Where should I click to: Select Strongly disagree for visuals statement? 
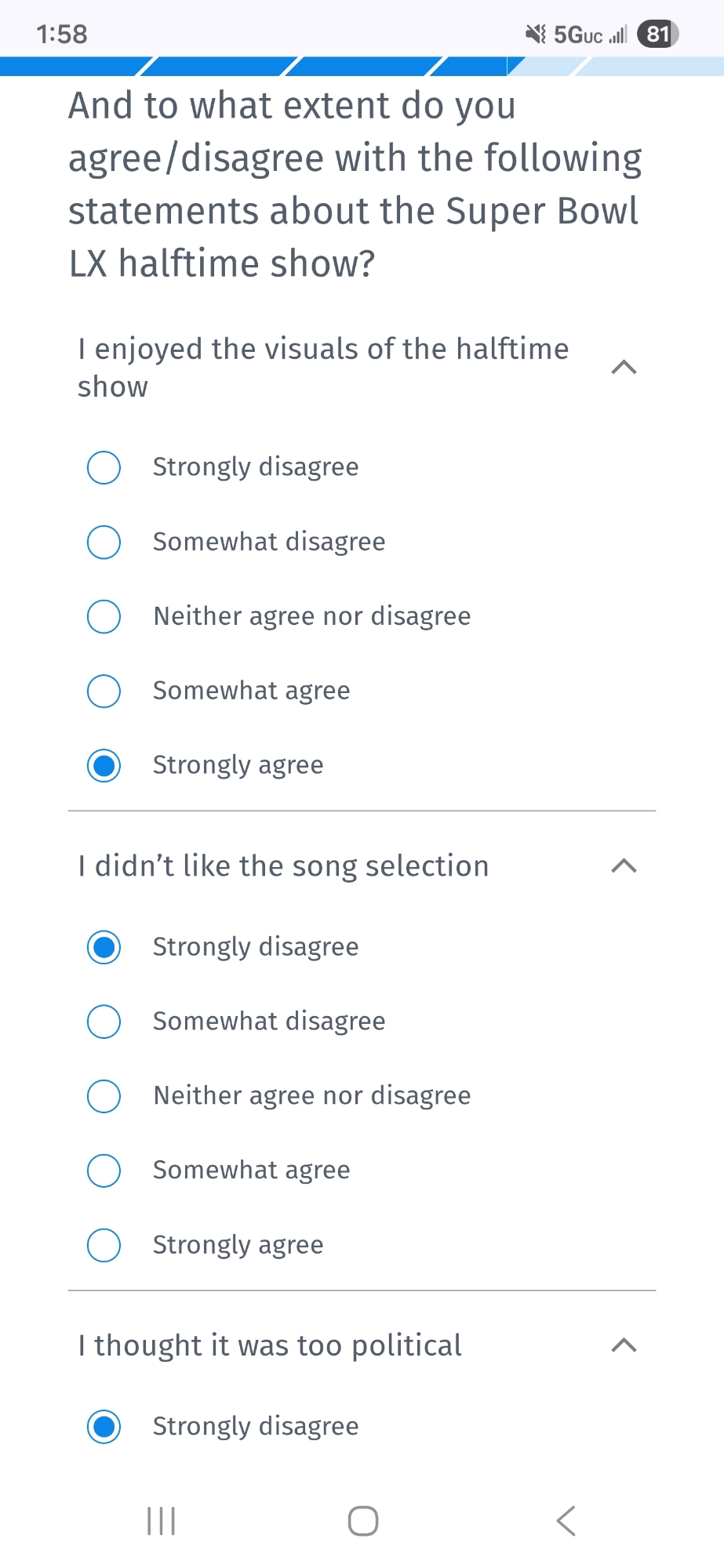[104, 467]
